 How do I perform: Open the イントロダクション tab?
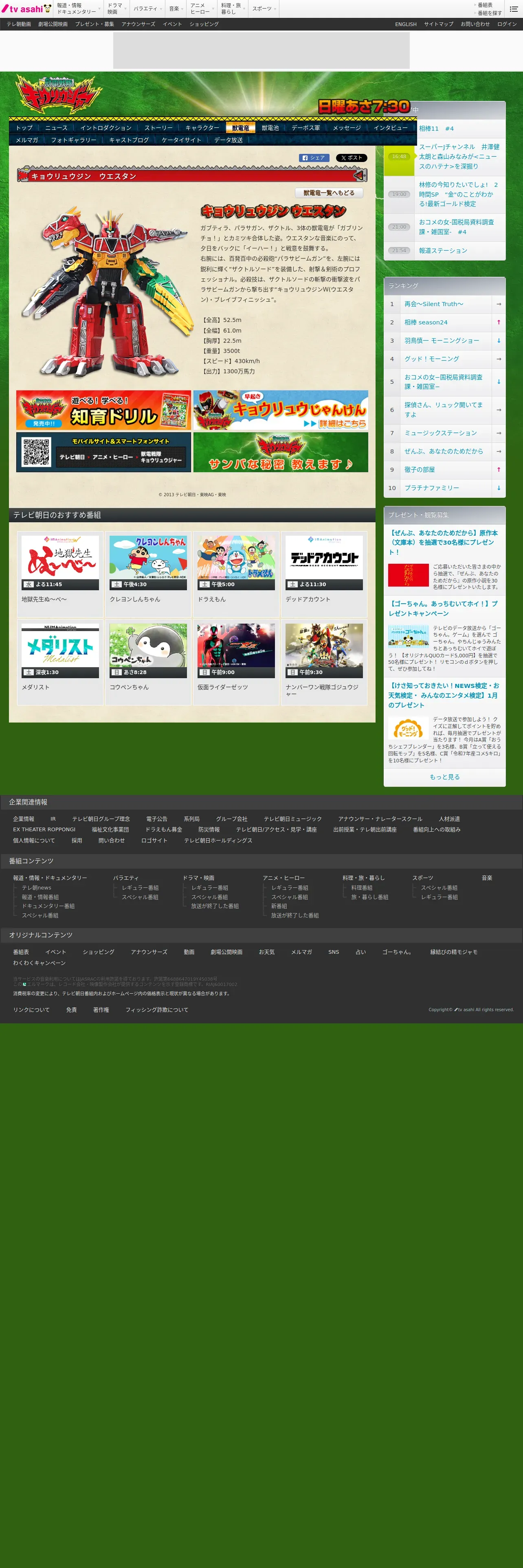pyautogui.click(x=106, y=128)
